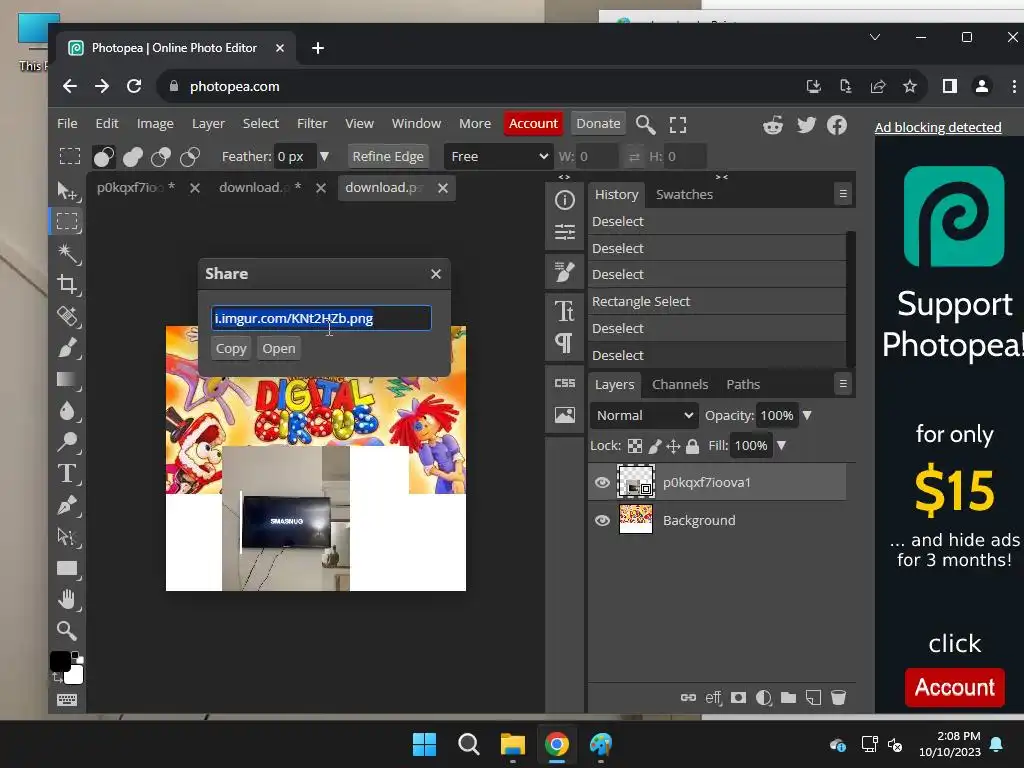Toggle lock transparent pixels checker icon
This screenshot has width=1024, height=768.
[635, 446]
